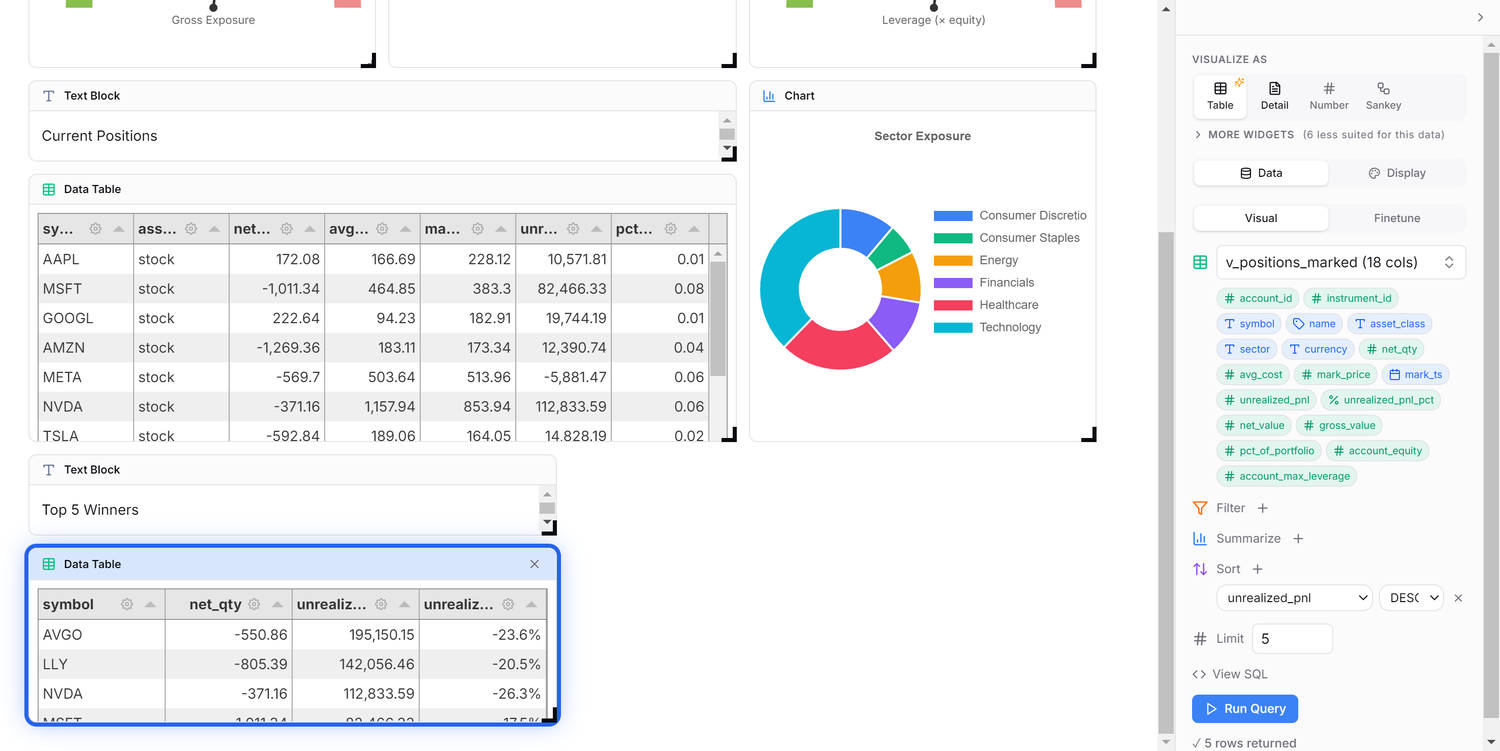Image resolution: width=1500 pixels, height=751 pixels.
Task: Choose the Number visualization widget
Action: pos(1329,96)
